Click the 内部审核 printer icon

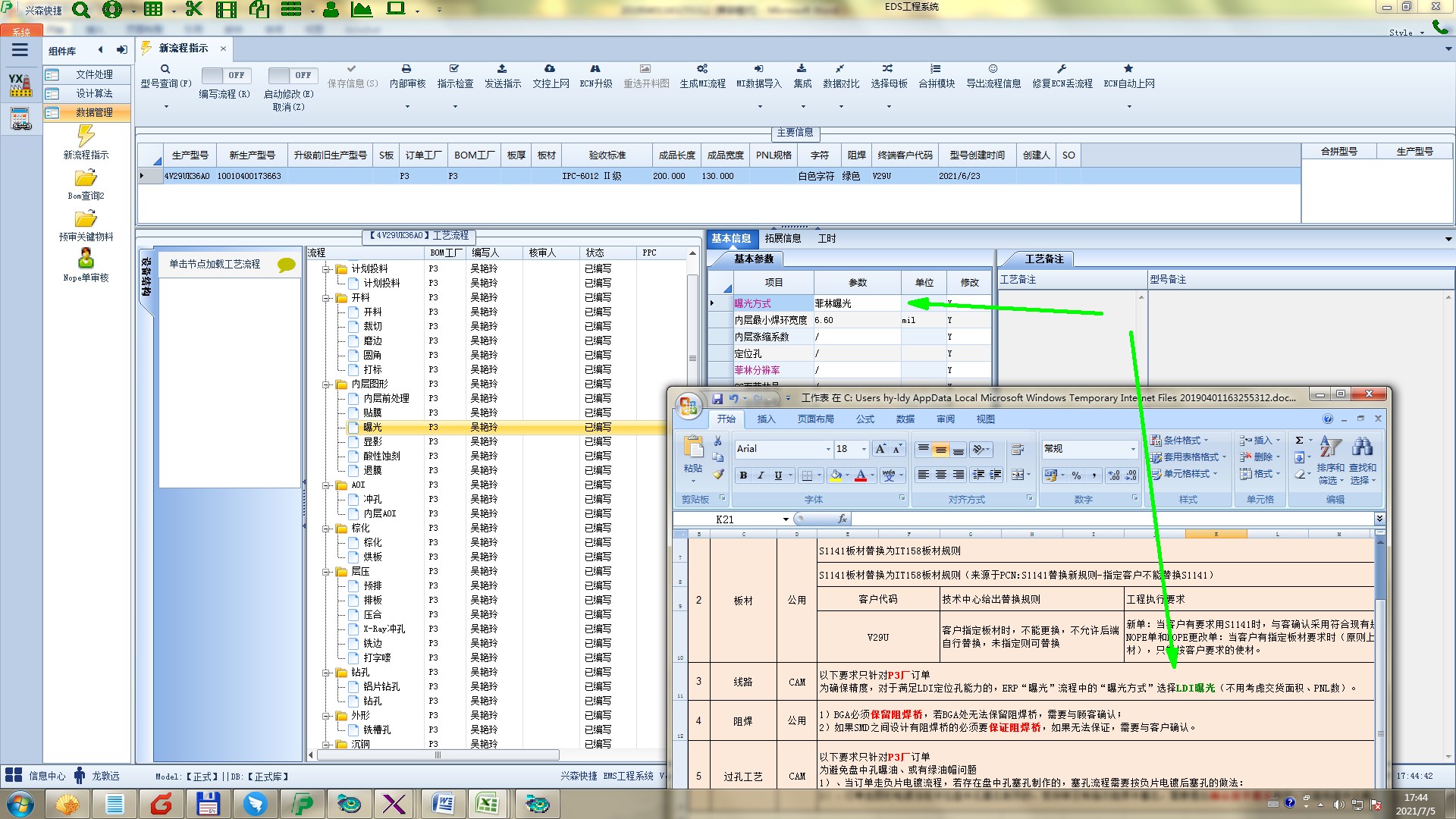coord(406,69)
